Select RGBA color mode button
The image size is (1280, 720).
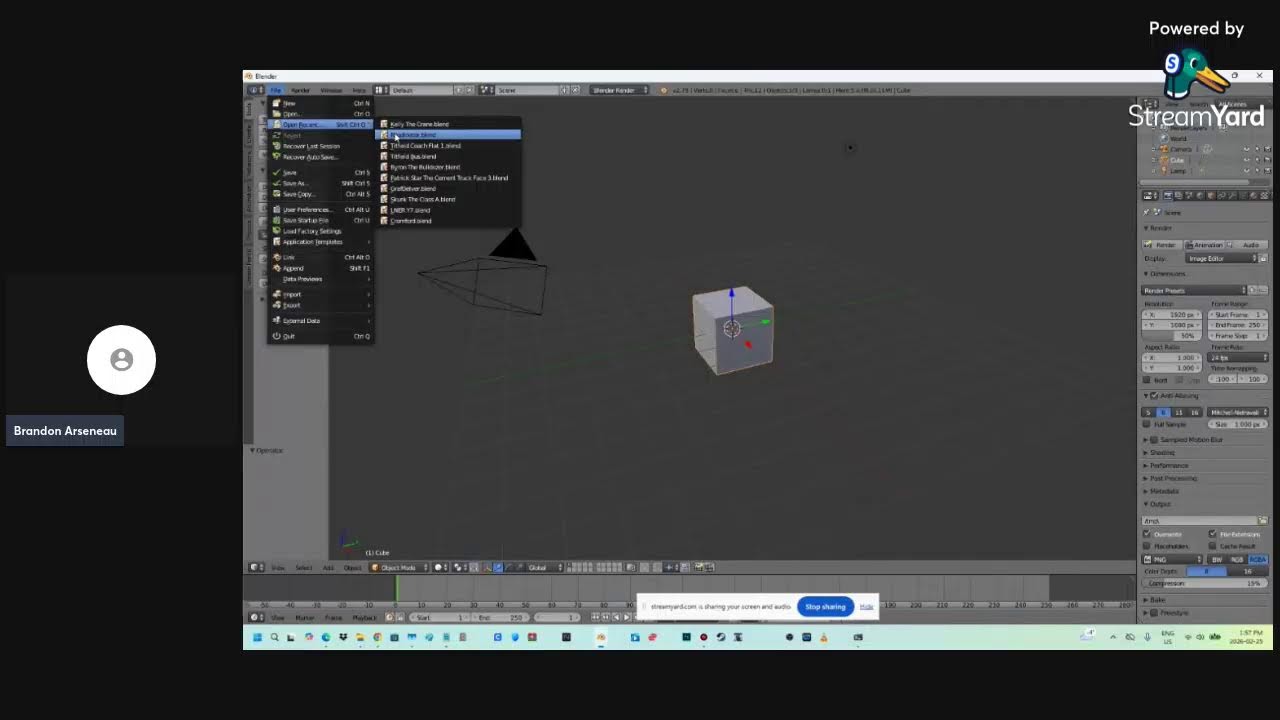(x=1258, y=559)
